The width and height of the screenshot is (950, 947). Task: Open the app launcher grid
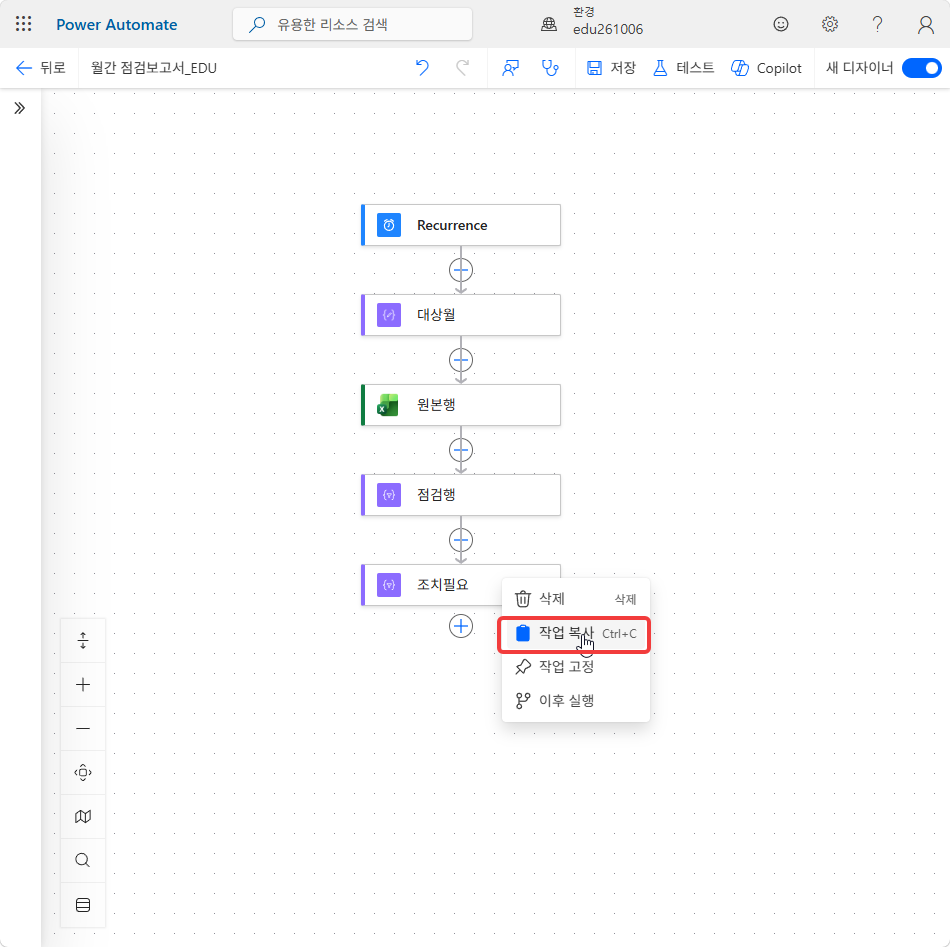click(x=24, y=24)
